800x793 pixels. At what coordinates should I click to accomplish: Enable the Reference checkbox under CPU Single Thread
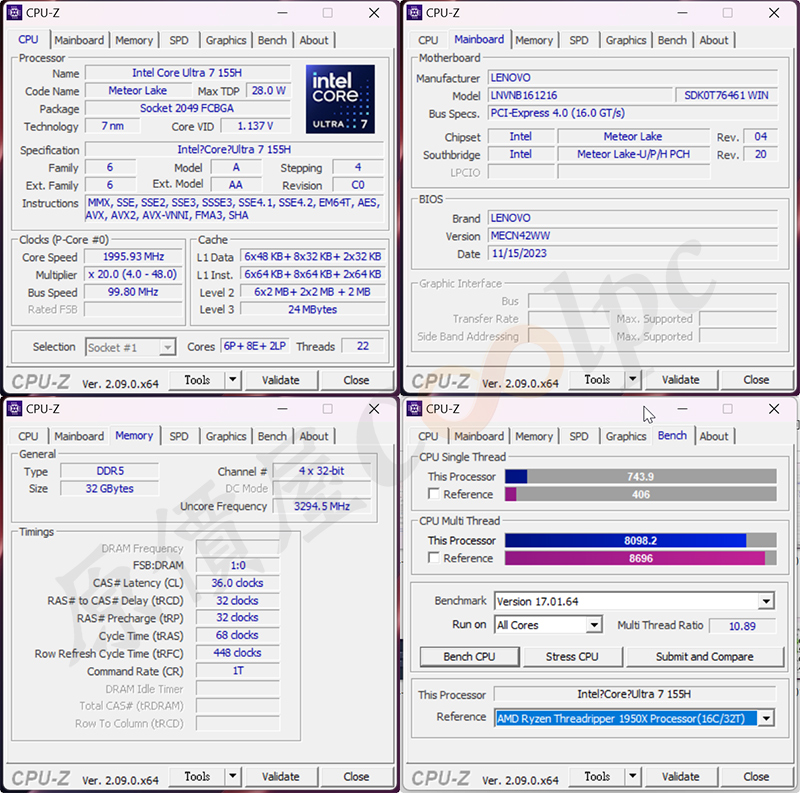[434, 494]
